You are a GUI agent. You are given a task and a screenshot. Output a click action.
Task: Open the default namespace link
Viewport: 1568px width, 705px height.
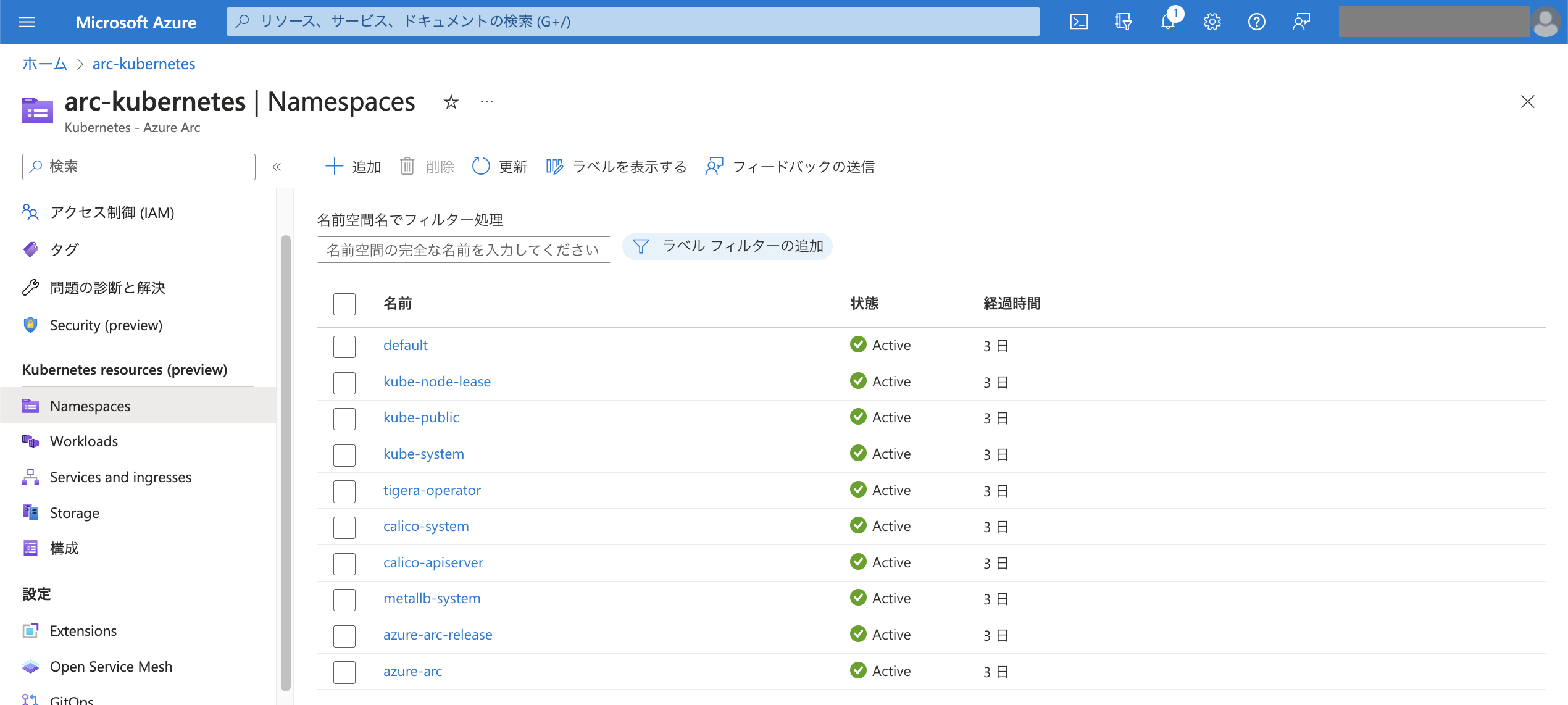[x=406, y=345]
